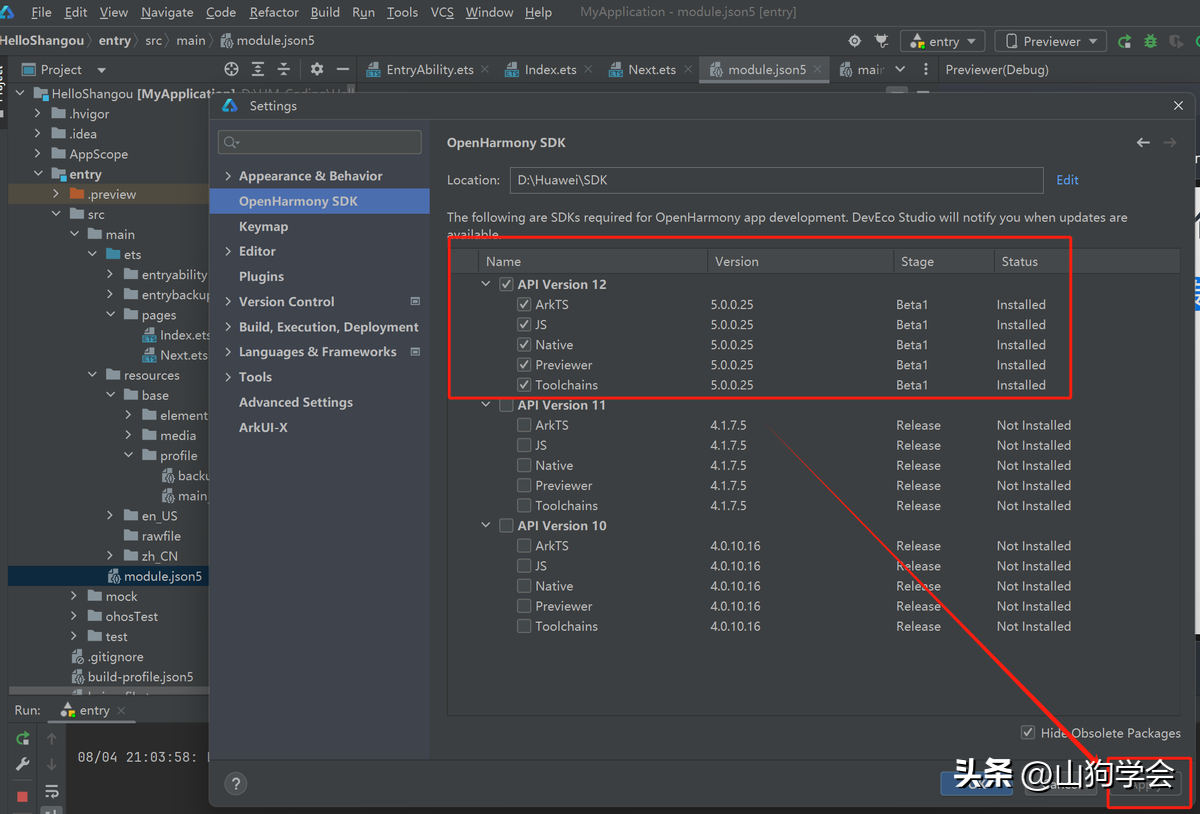Screen dimensions: 1200x814
Task: Click the rerun icon in Run panel
Action: click(x=22, y=739)
